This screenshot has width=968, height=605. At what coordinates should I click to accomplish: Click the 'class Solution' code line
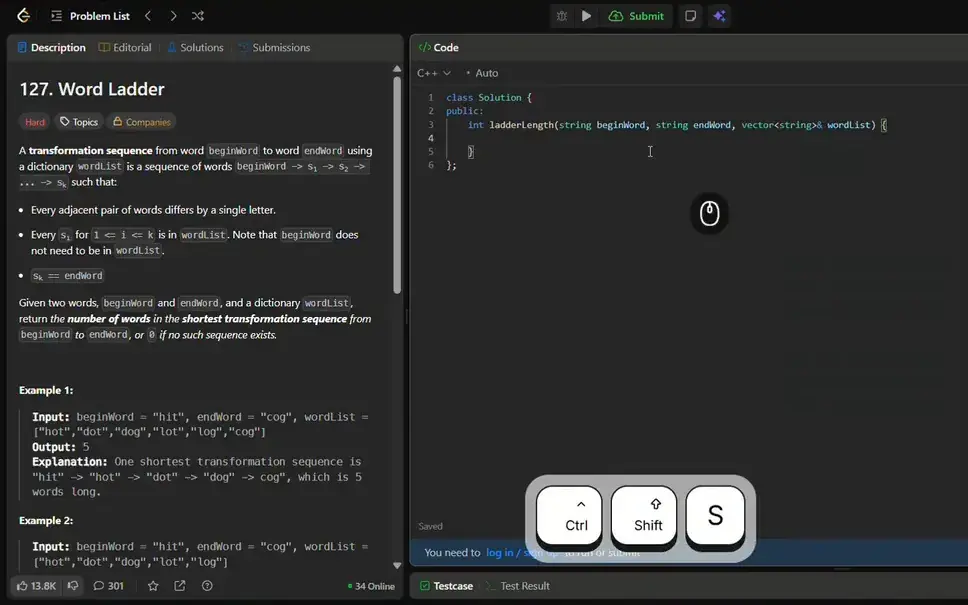[489, 98]
